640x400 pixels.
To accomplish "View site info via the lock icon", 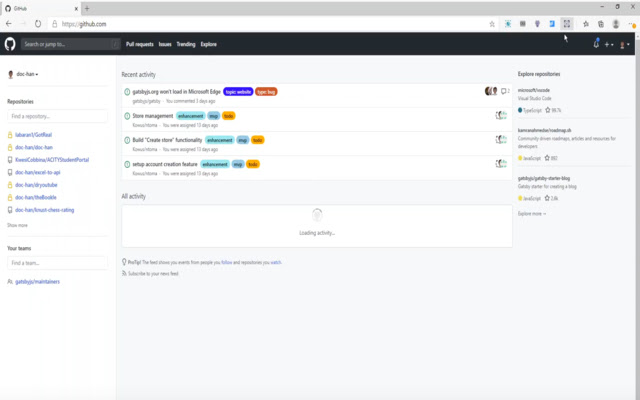I will [54, 24].
